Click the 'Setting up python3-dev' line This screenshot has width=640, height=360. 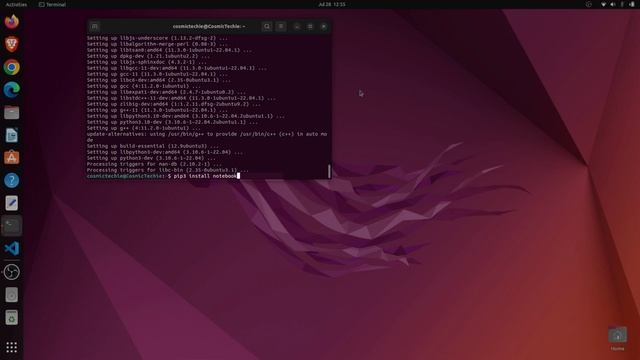(x=151, y=158)
